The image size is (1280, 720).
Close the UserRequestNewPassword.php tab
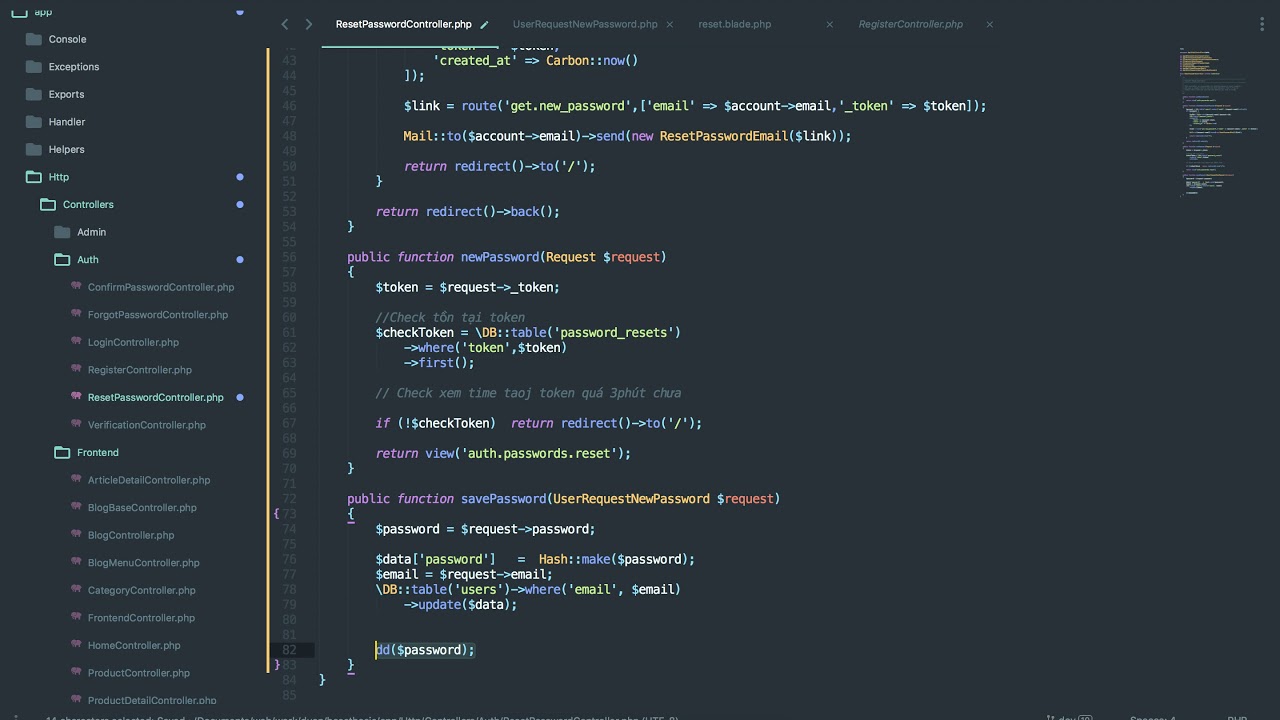tap(669, 24)
